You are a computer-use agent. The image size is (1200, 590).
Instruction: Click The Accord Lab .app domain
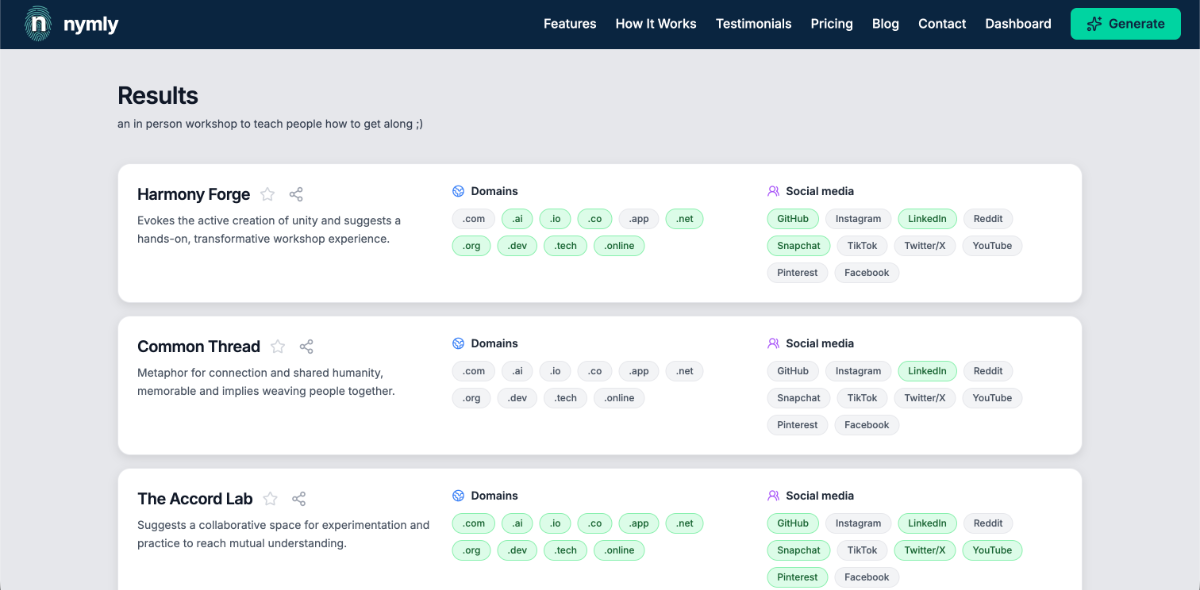pyautogui.click(x=639, y=523)
